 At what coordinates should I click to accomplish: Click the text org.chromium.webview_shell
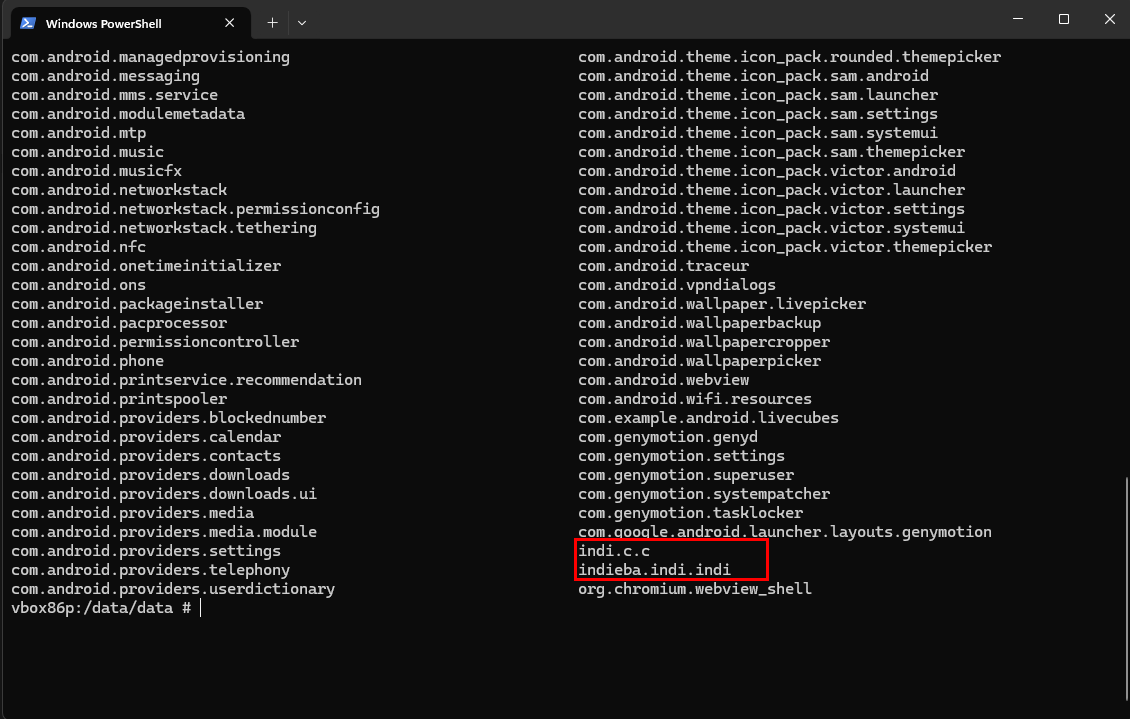click(695, 589)
